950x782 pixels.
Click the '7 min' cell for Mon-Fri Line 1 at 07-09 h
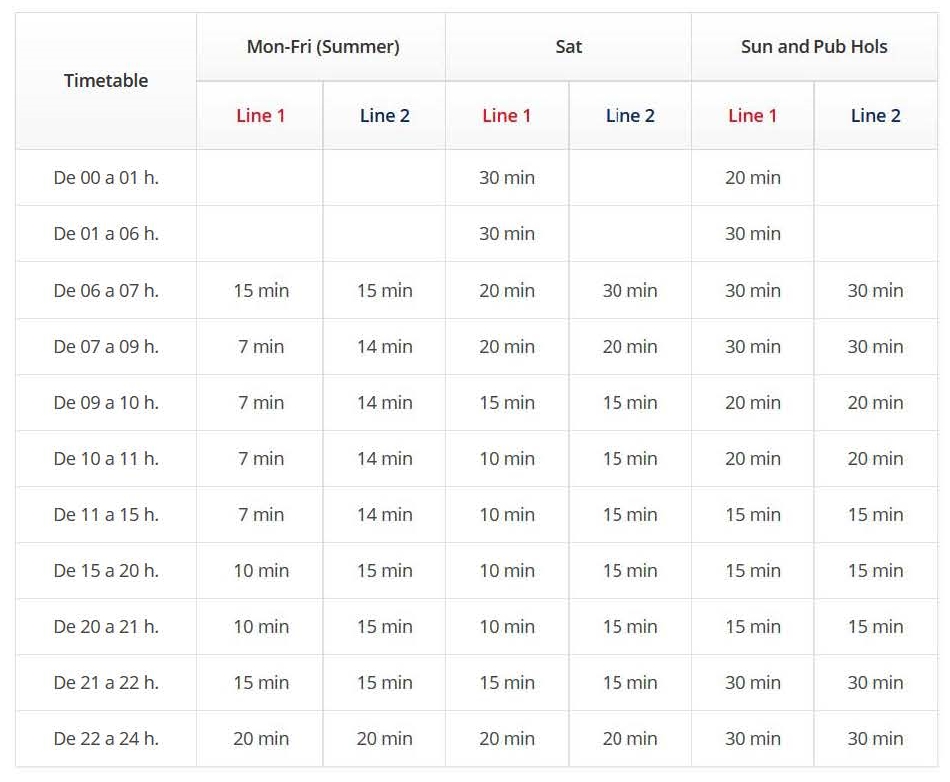261,345
